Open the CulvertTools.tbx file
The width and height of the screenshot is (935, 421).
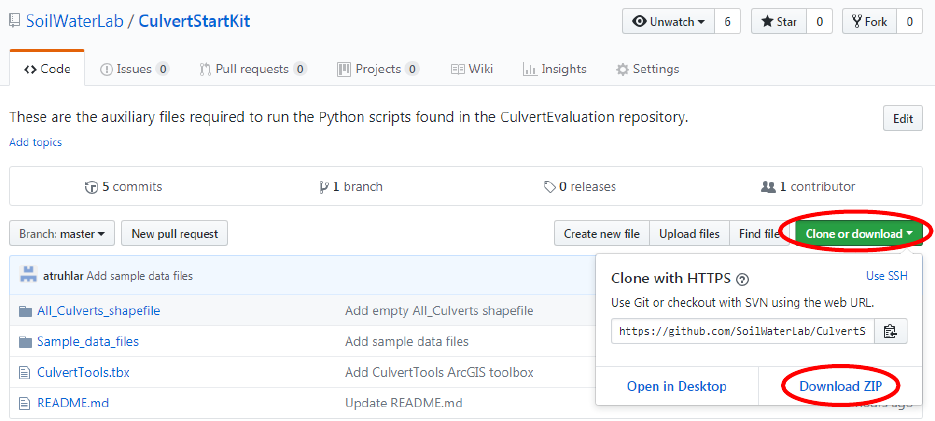point(83,373)
